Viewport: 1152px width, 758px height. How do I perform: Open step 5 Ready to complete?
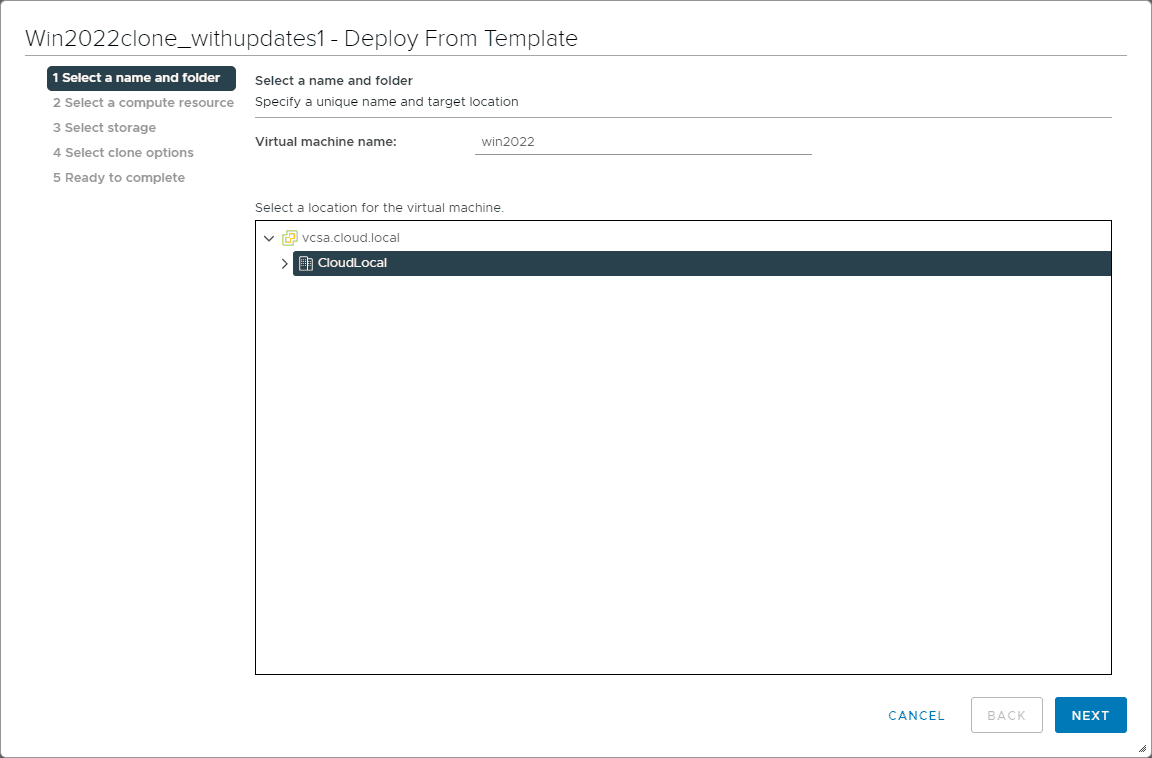[x=119, y=178]
